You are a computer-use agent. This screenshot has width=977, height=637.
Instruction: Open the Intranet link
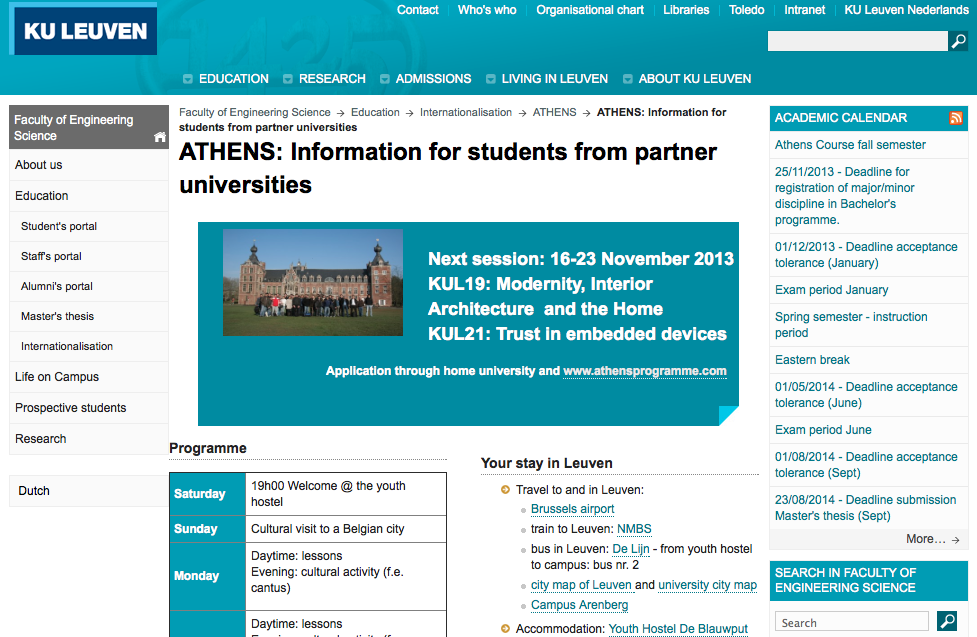coord(804,10)
